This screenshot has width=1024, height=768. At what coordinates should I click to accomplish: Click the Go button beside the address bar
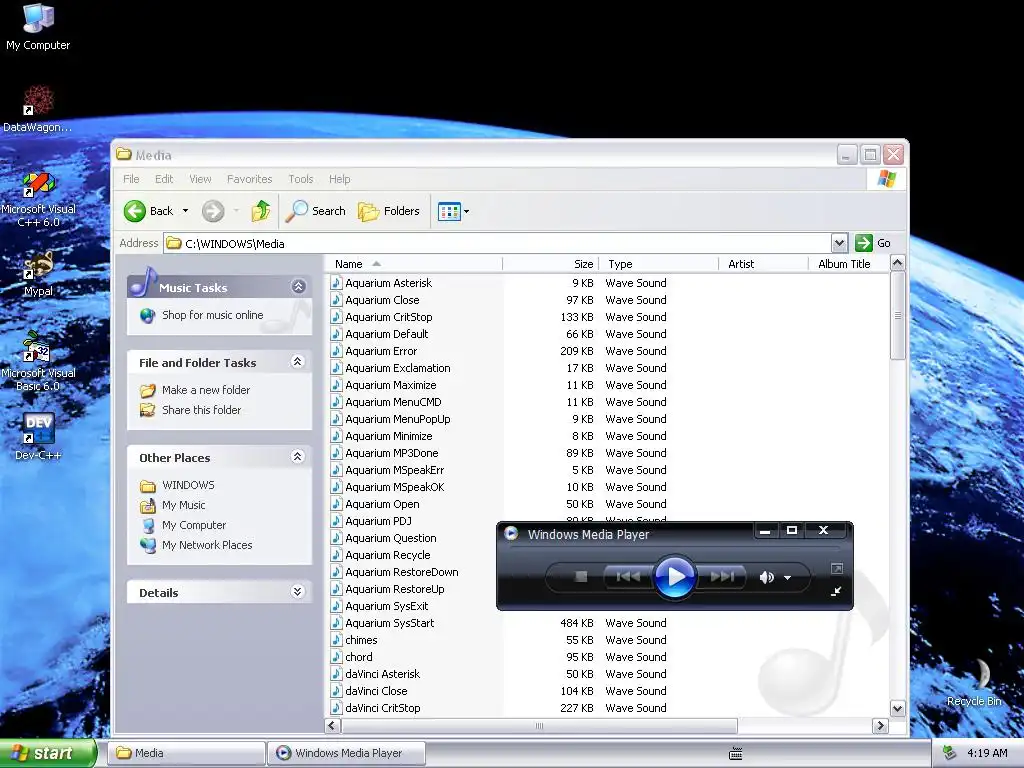click(x=873, y=243)
